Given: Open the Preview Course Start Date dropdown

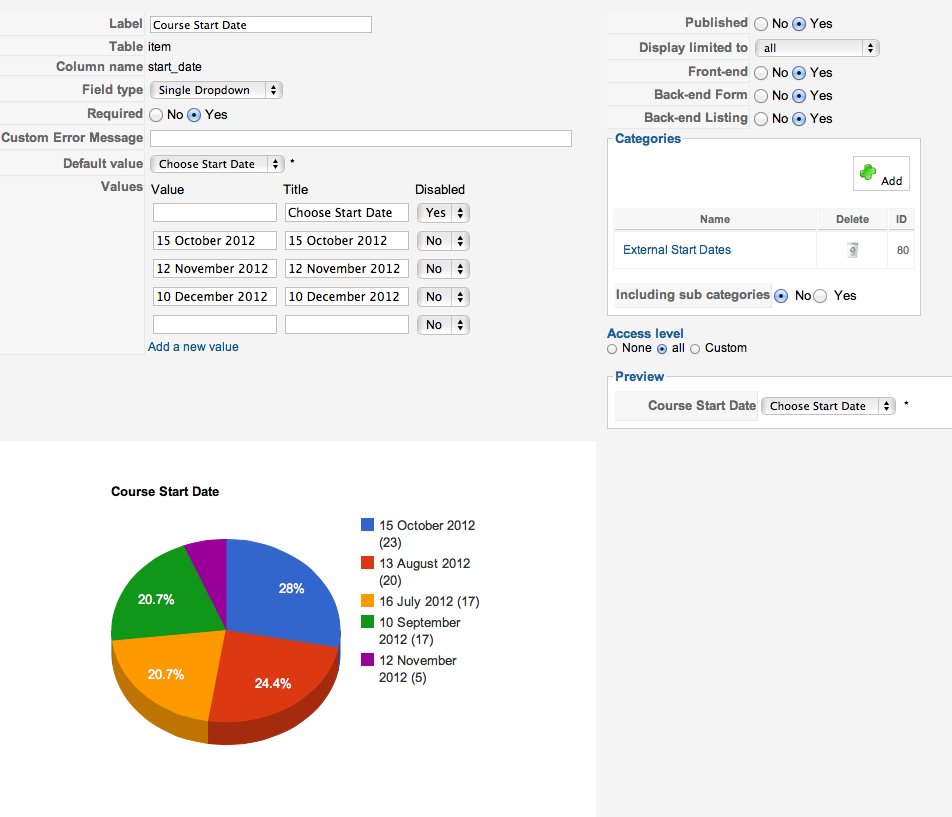Looking at the screenshot, I should (x=828, y=406).
